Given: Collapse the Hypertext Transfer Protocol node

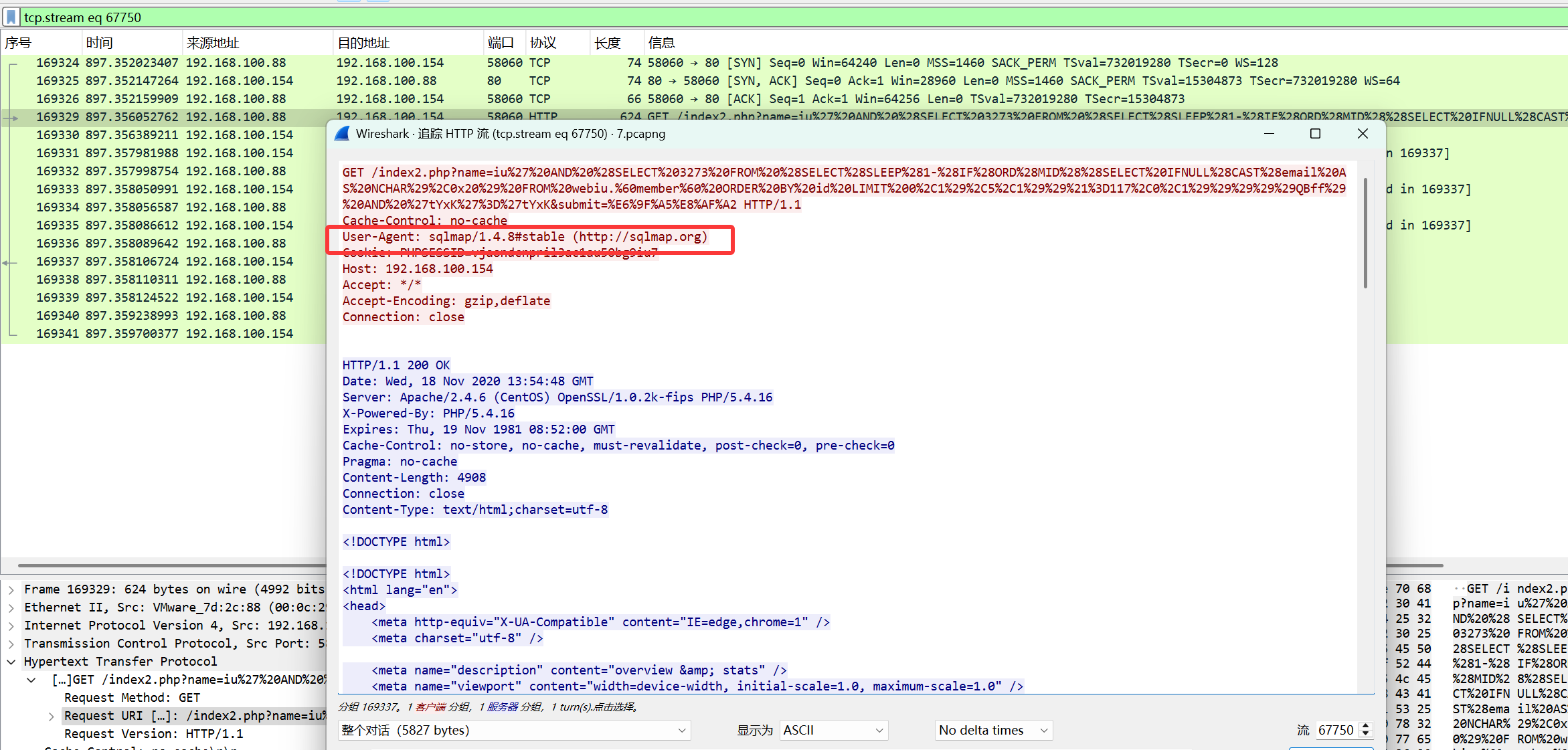Looking at the screenshot, I should pos(11,662).
